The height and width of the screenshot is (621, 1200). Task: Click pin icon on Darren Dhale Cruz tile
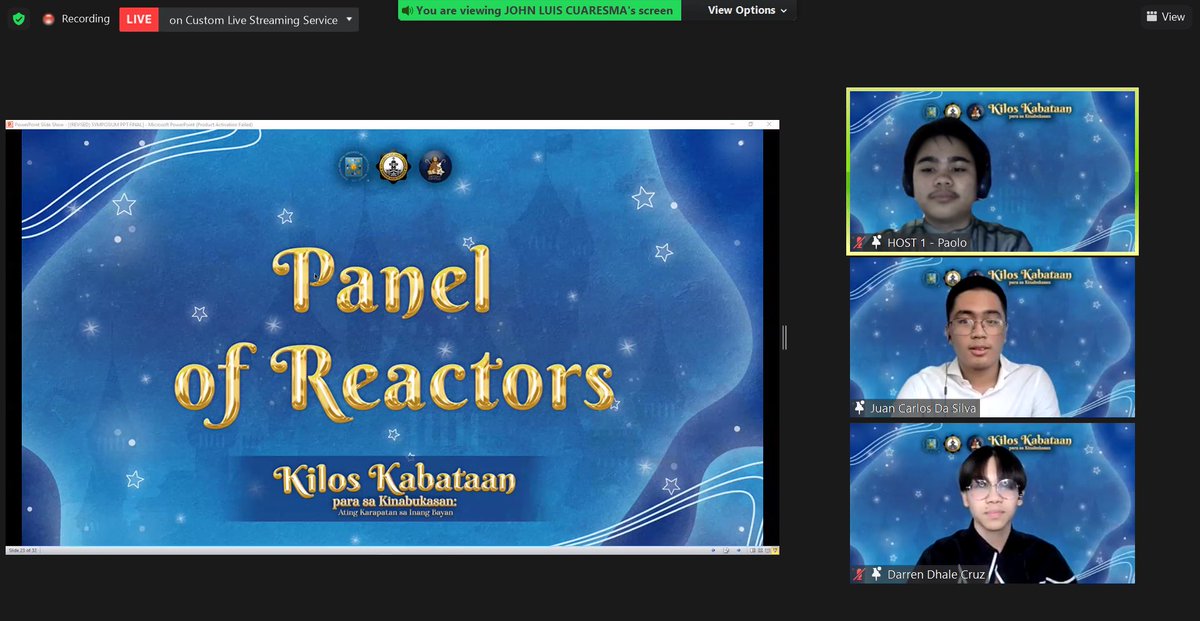(877, 574)
